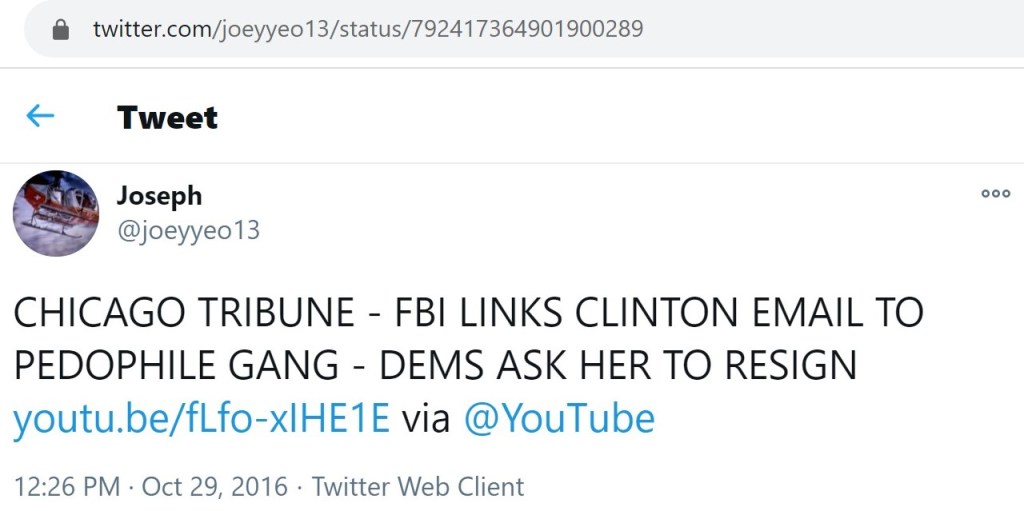Image resolution: width=1024 pixels, height=511 pixels.
Task: Click the display name Joseph
Action: click(x=159, y=196)
